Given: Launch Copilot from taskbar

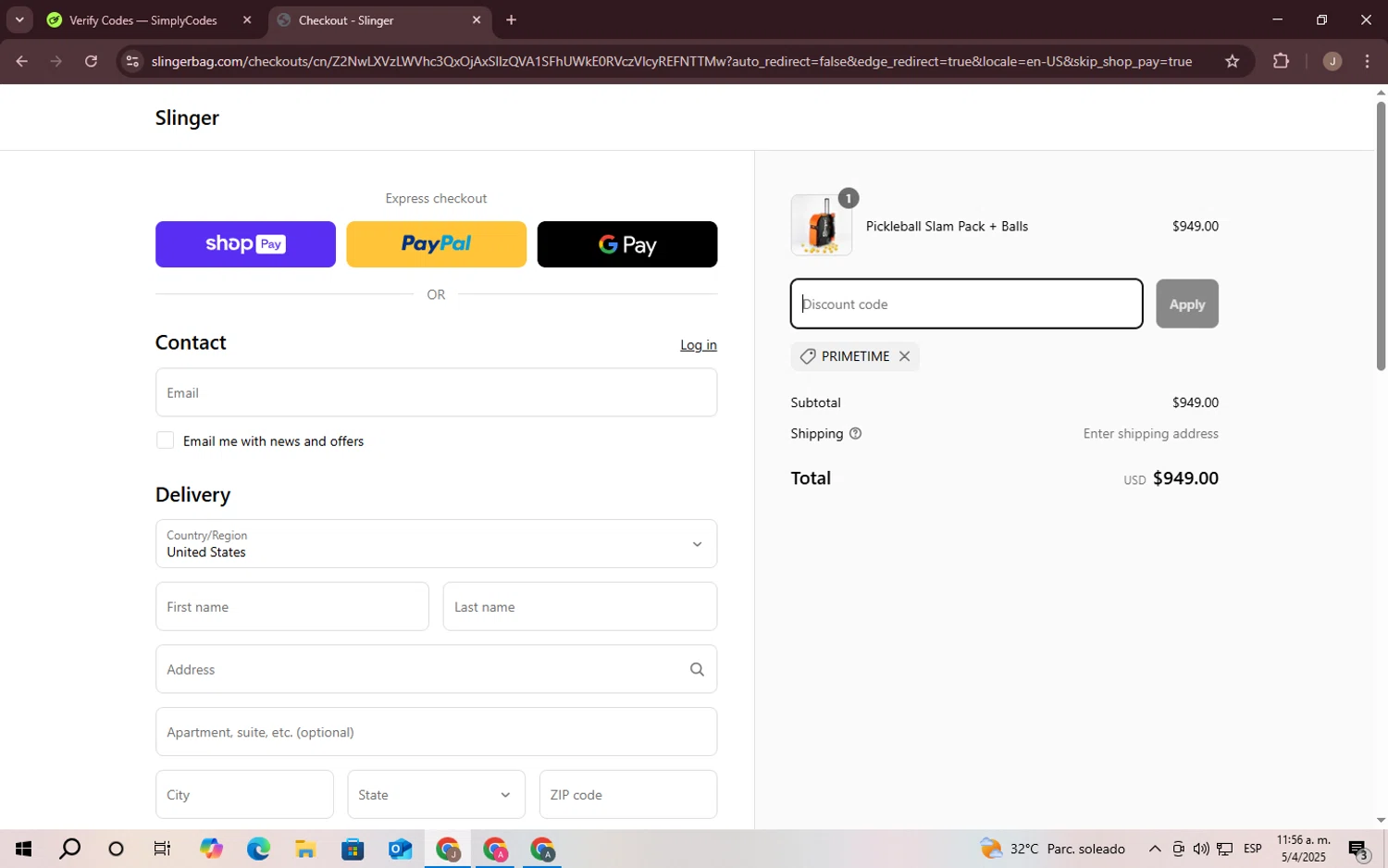Looking at the screenshot, I should 211,849.
